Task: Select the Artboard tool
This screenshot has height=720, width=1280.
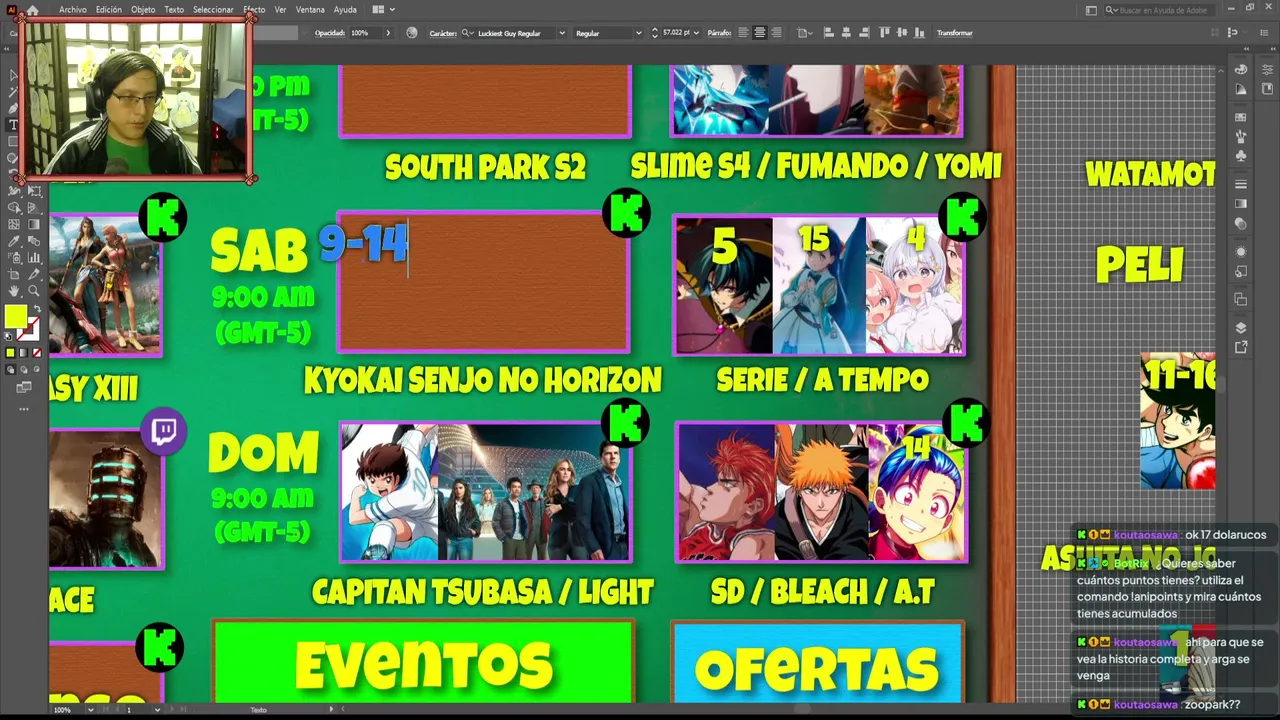Action: click(14, 274)
